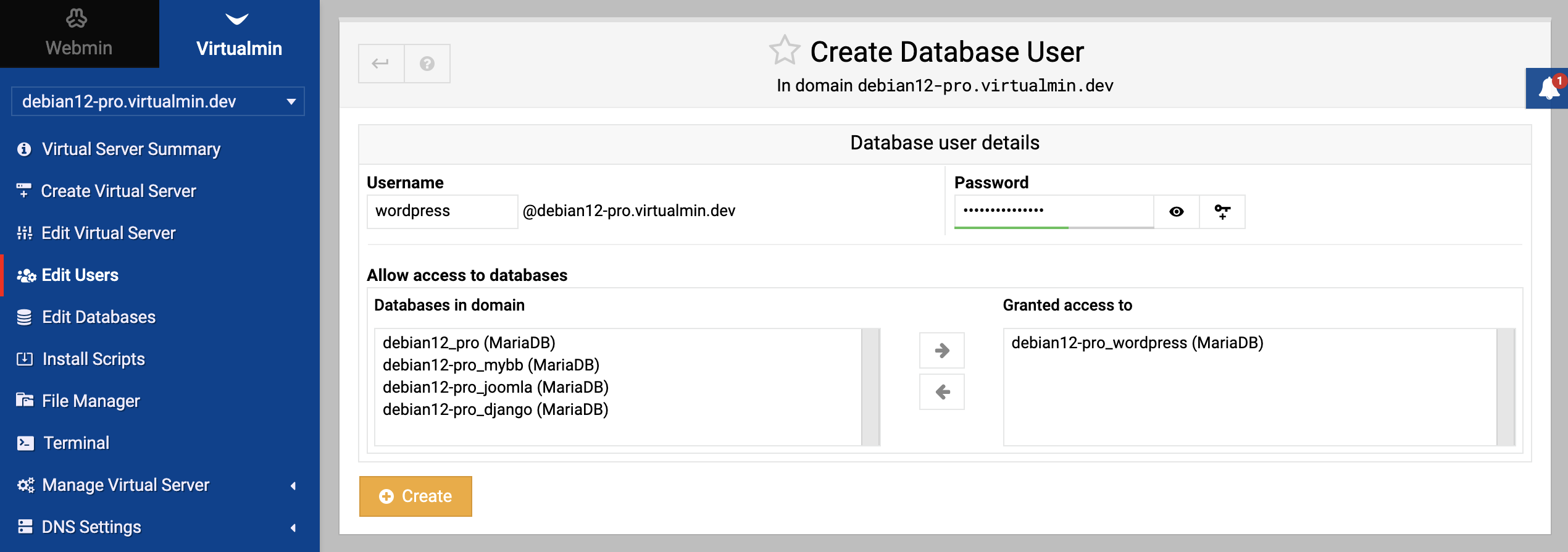Switch to the Virtualmin tab
This screenshot has height=552, width=1568.
pos(240,34)
